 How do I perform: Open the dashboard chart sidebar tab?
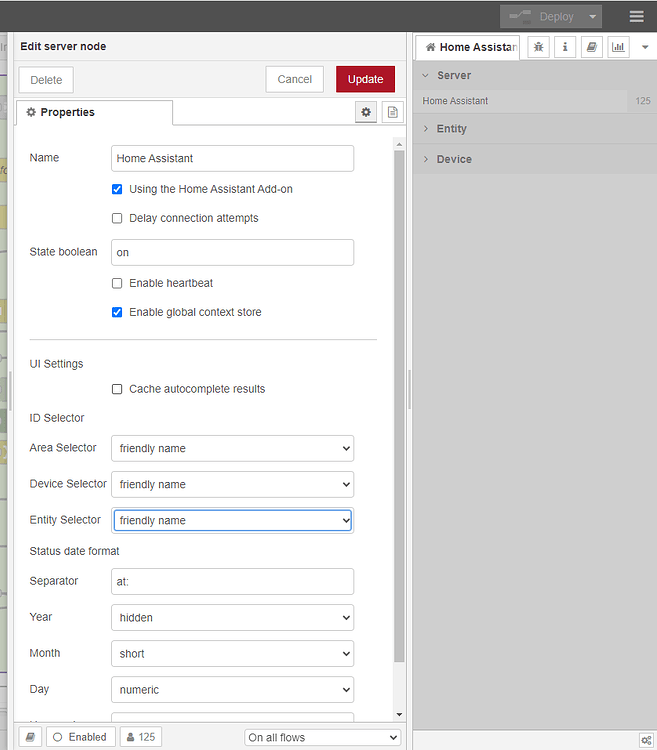point(618,47)
